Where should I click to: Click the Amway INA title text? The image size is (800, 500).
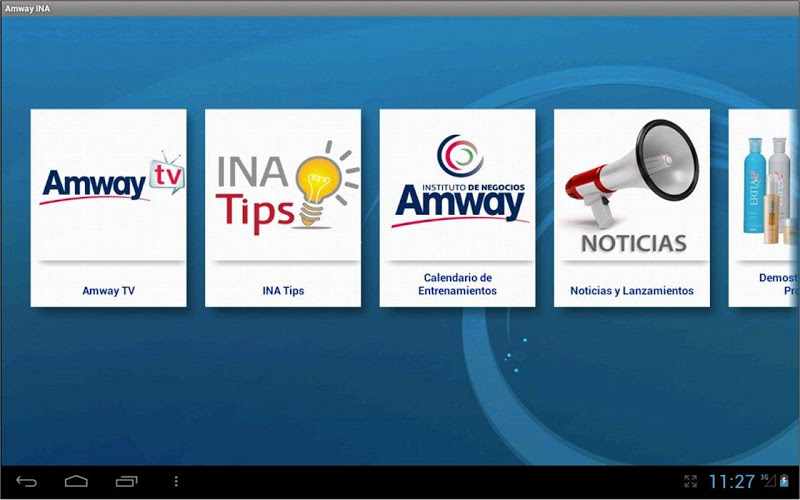pos(28,9)
